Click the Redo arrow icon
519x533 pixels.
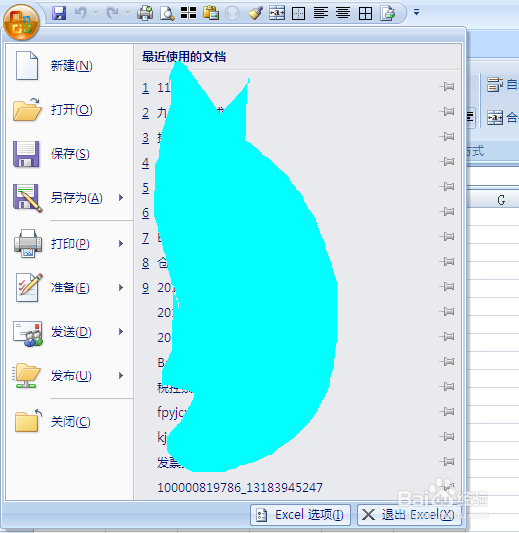pos(113,13)
